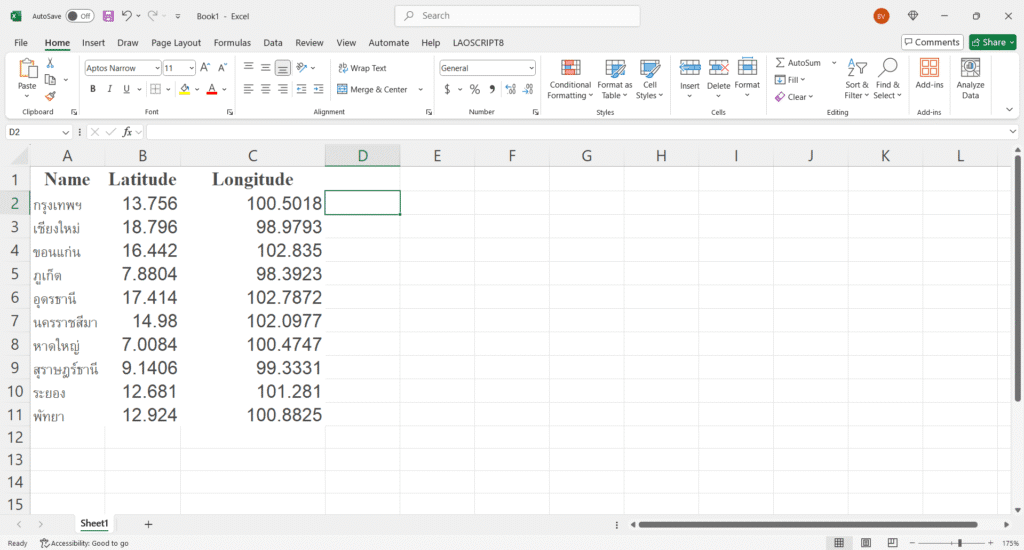
Task: Open Sort & Filter dropdown
Action: point(856,78)
